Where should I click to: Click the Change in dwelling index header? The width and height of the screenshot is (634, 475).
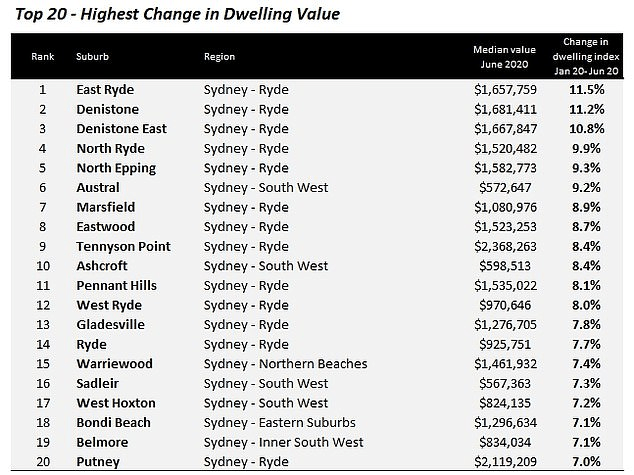point(586,57)
